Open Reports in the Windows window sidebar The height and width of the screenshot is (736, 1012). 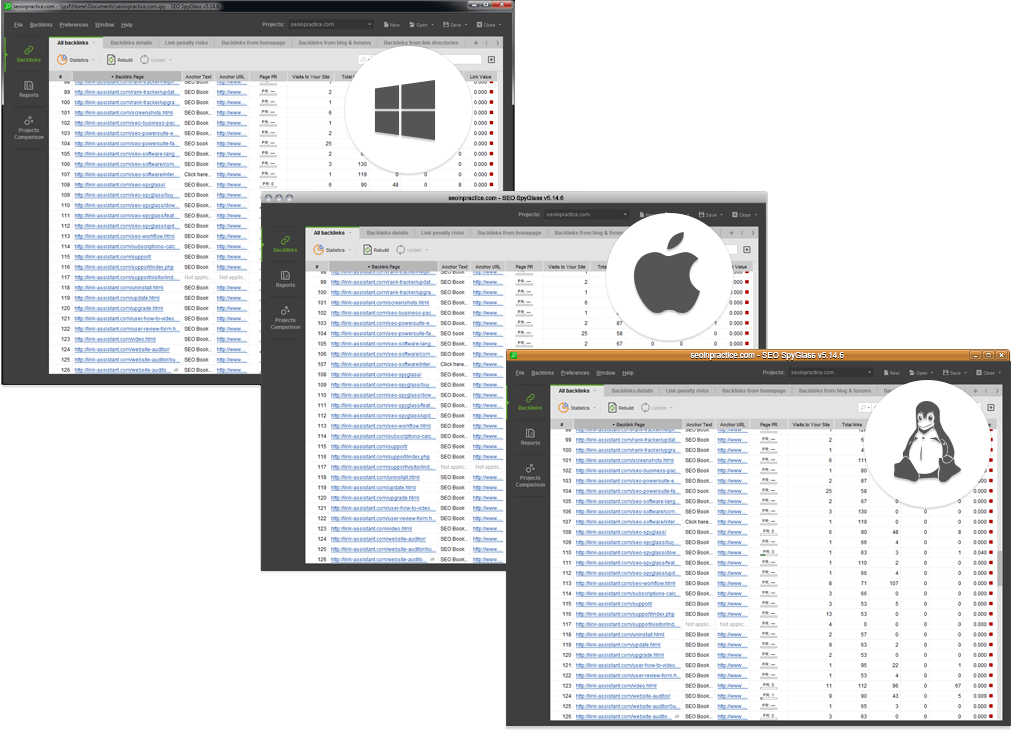click(28, 89)
